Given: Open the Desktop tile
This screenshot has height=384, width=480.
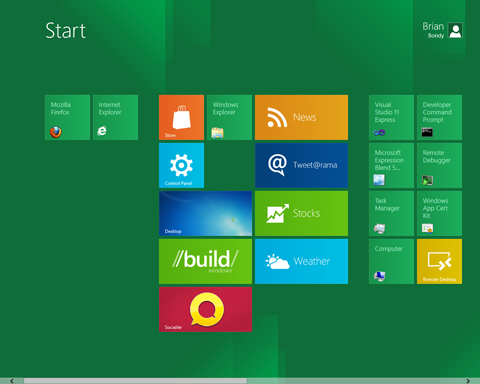Looking at the screenshot, I should [x=205, y=213].
